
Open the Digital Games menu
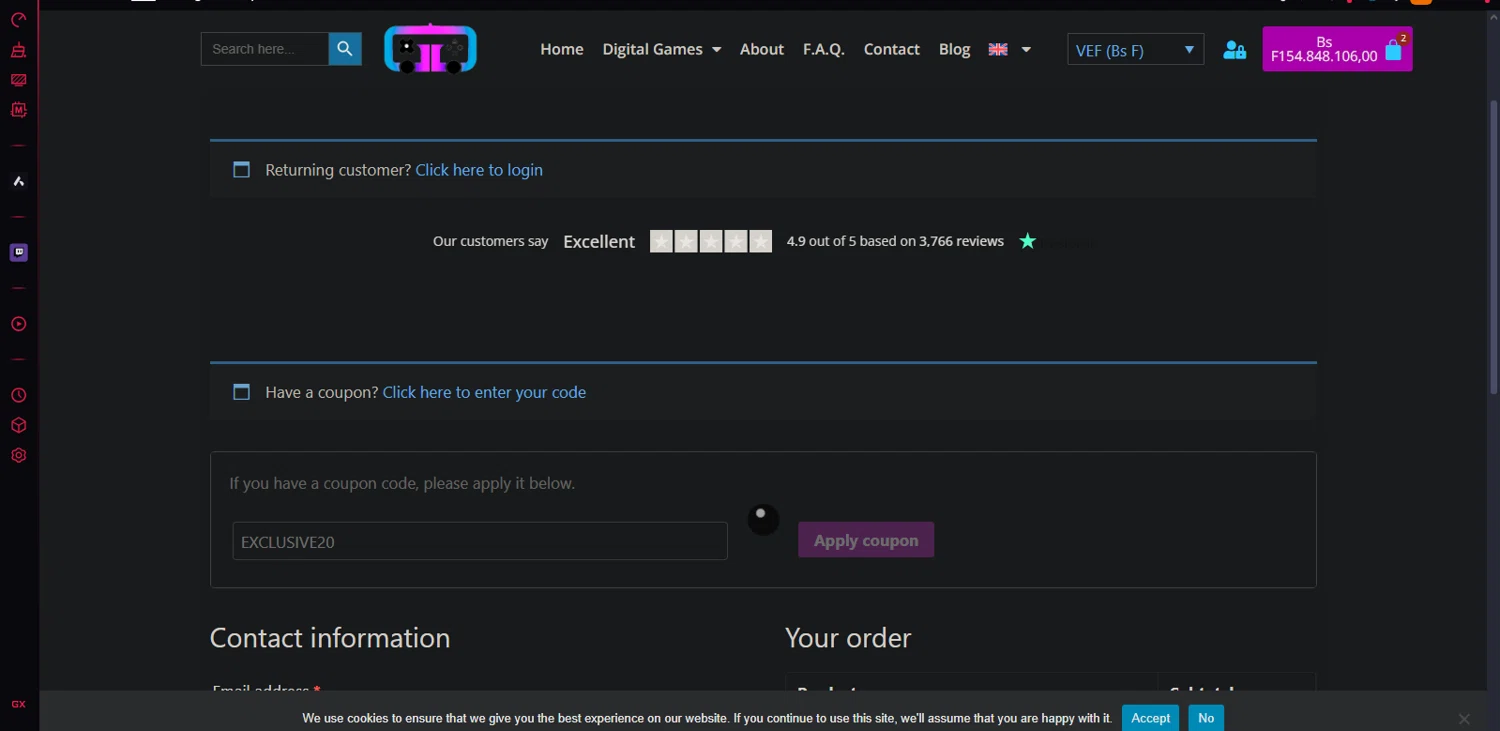tap(652, 49)
